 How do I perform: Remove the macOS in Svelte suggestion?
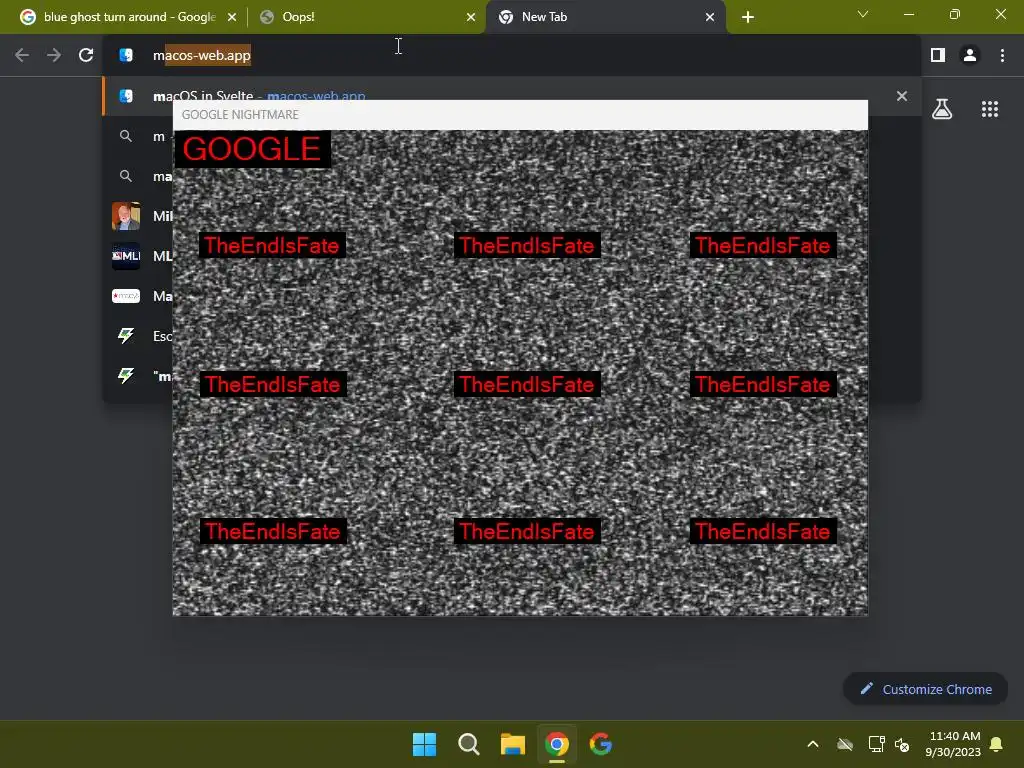pos(902,96)
